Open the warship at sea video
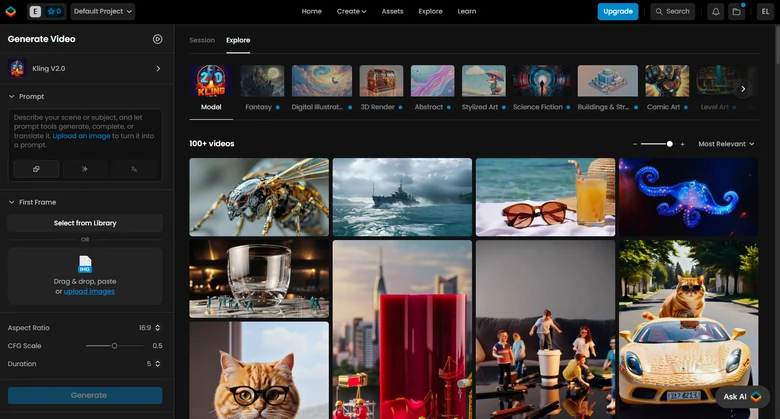The image size is (780, 419). point(402,197)
